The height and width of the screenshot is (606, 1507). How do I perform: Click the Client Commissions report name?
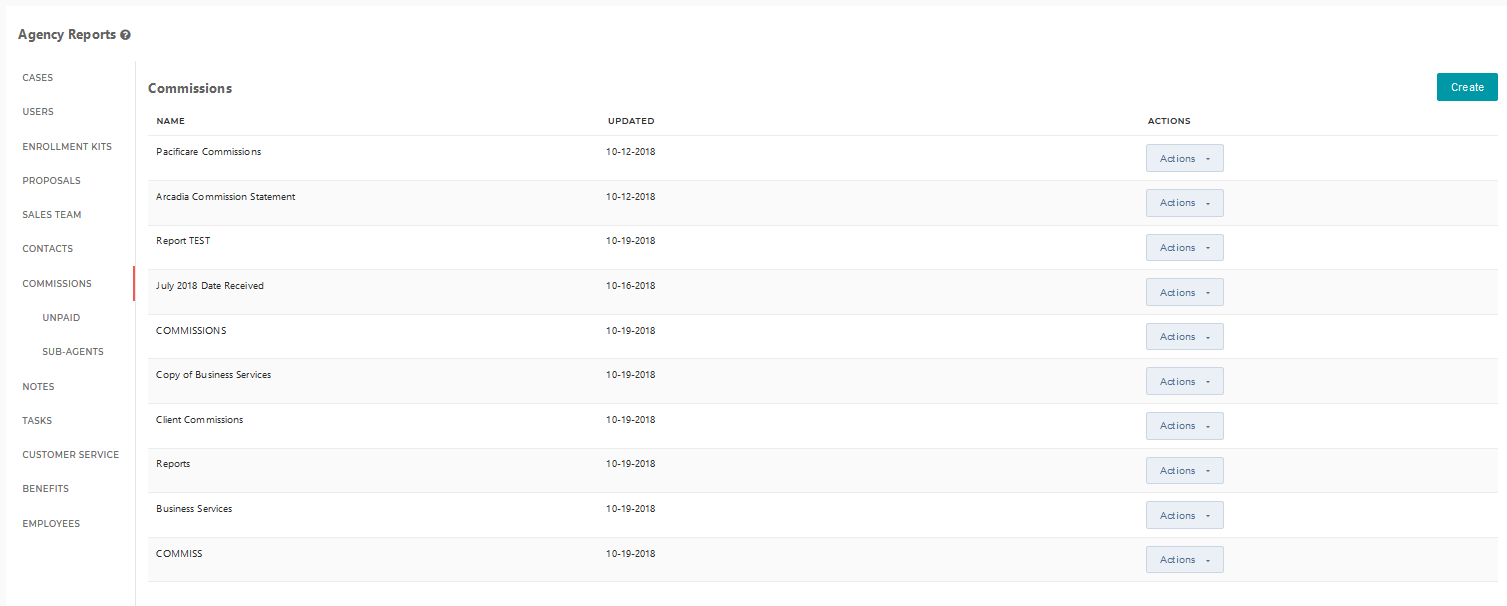200,420
